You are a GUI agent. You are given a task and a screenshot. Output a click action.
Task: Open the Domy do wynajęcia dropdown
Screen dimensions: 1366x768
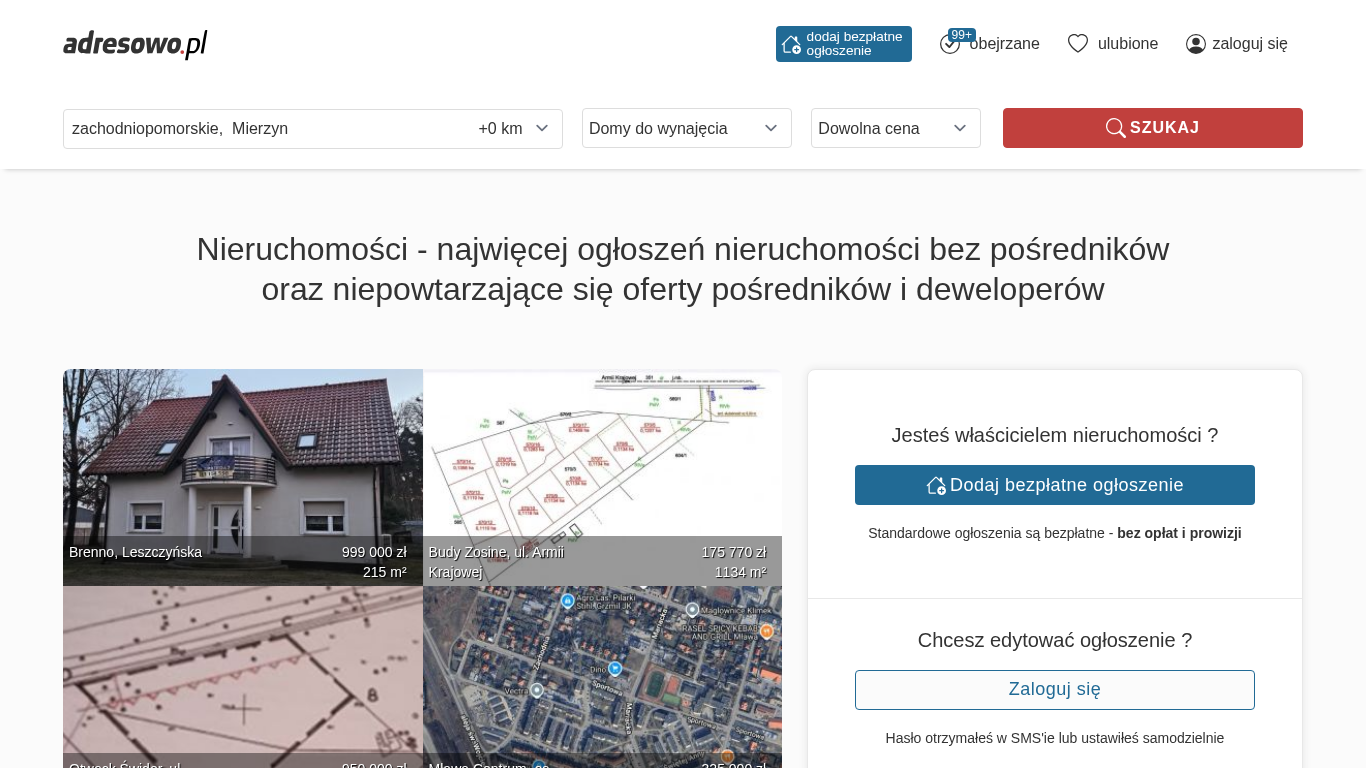[686, 128]
